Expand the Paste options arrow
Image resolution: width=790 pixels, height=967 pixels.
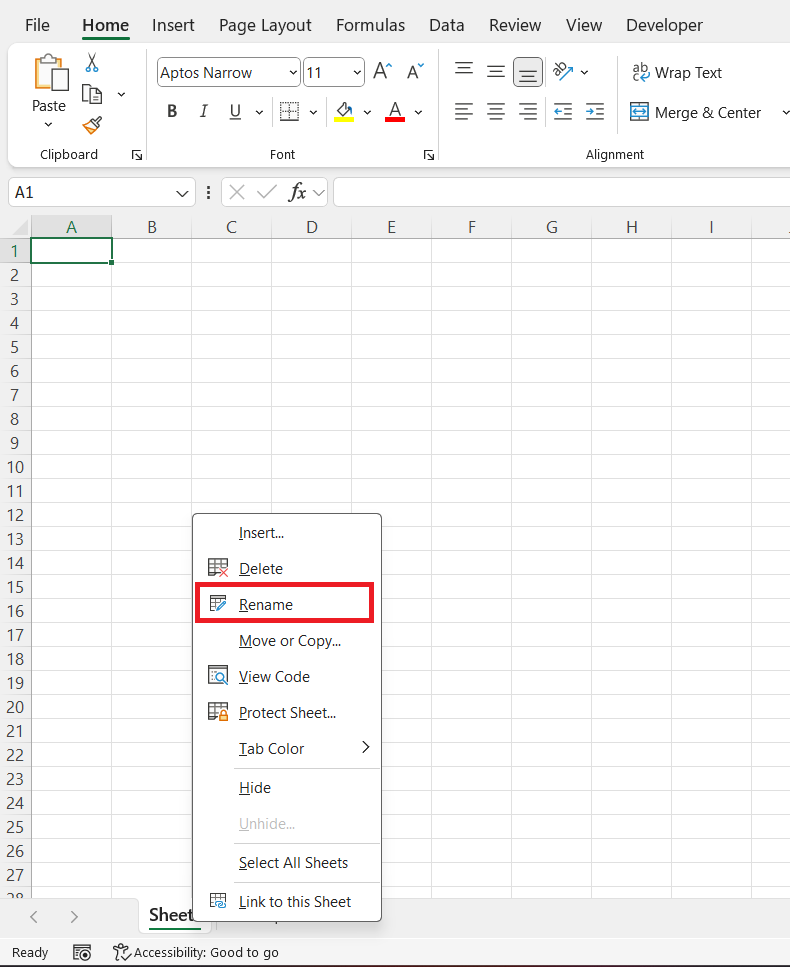point(49,125)
